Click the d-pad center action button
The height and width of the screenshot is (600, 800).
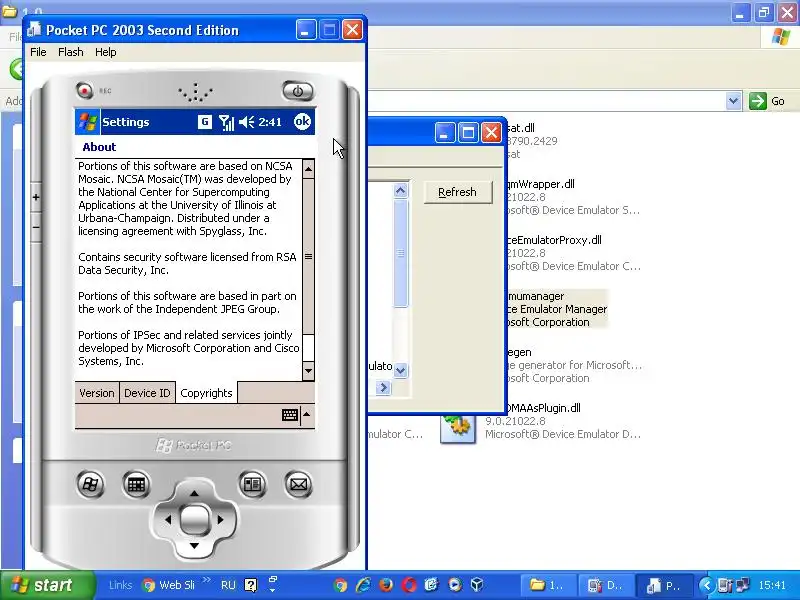[194, 520]
